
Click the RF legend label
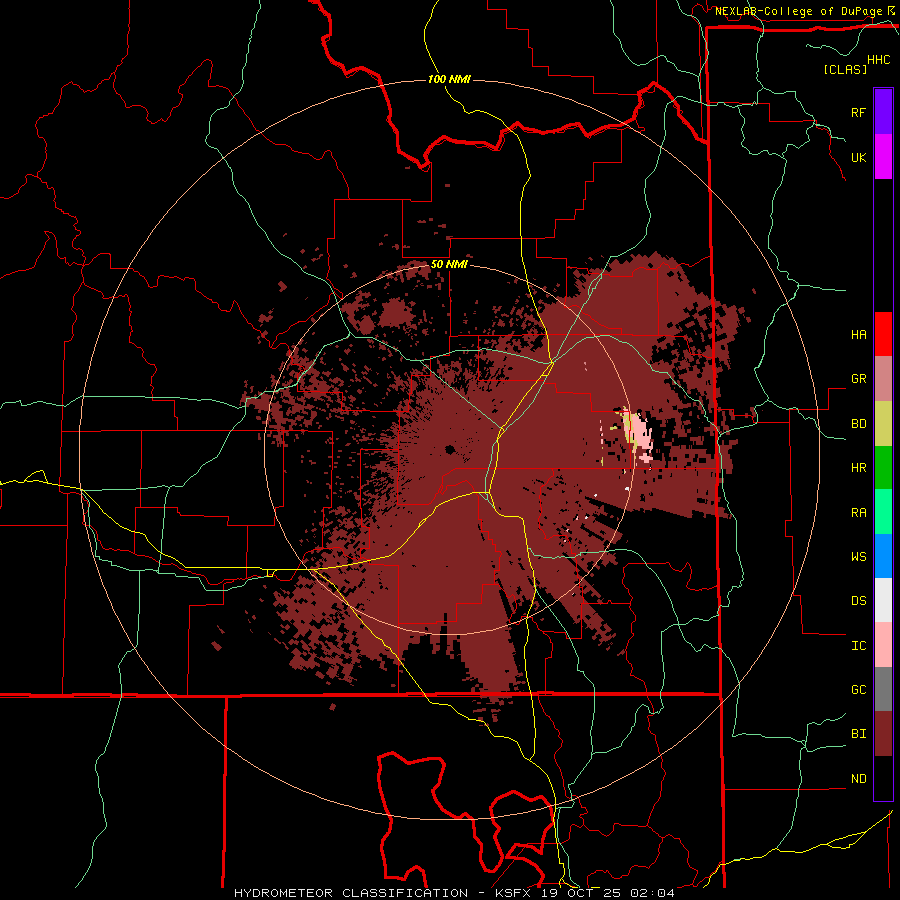(858, 112)
